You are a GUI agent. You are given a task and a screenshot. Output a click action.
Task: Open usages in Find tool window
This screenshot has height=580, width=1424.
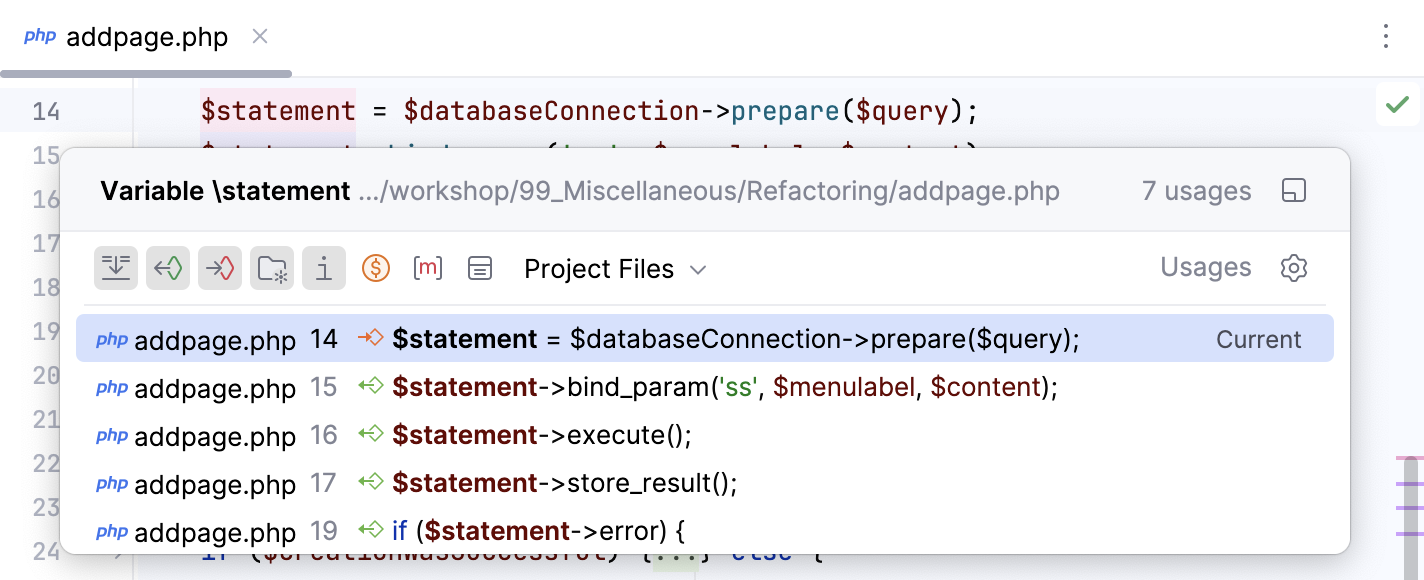1294,191
